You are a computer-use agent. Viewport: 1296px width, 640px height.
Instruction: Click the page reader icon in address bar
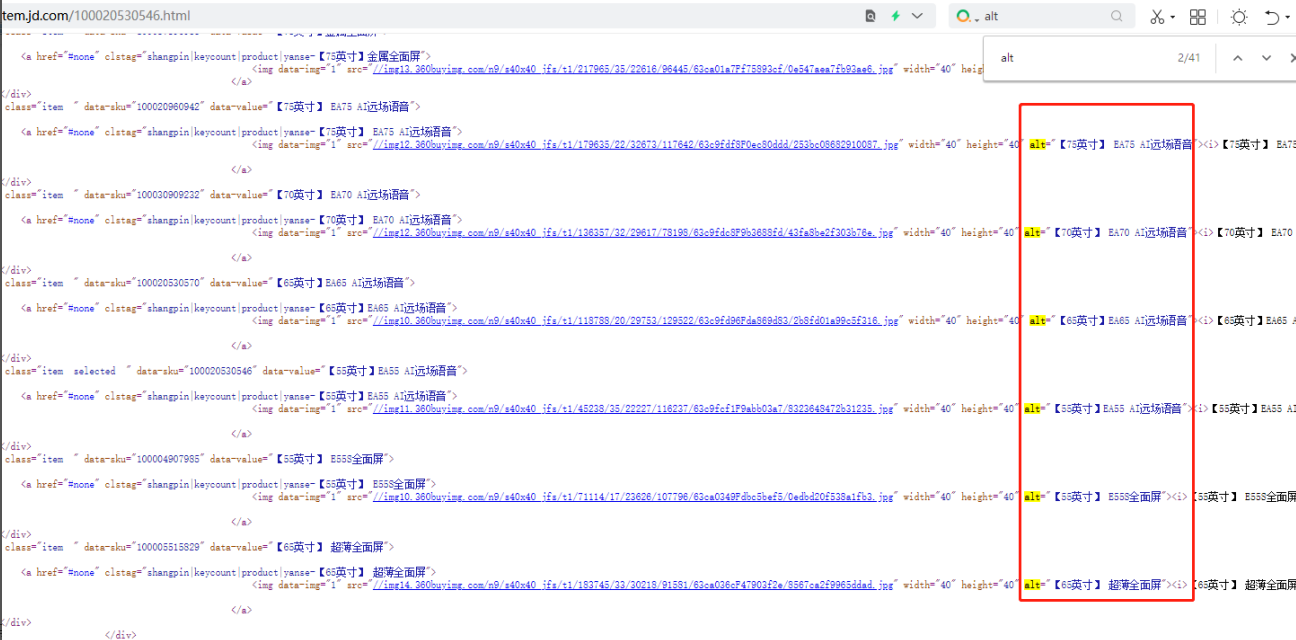click(x=871, y=16)
